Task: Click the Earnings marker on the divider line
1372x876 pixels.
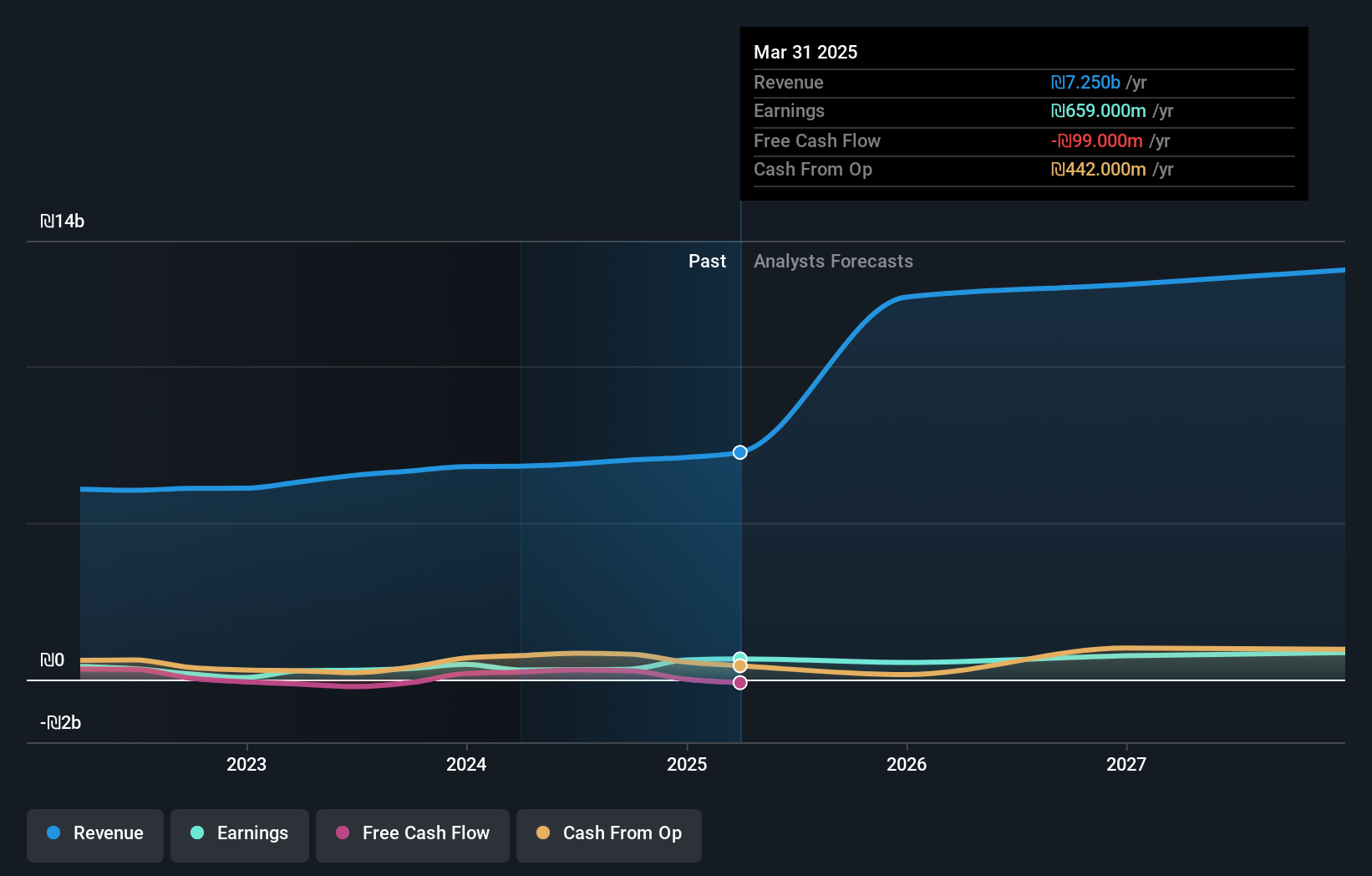Action: point(739,656)
